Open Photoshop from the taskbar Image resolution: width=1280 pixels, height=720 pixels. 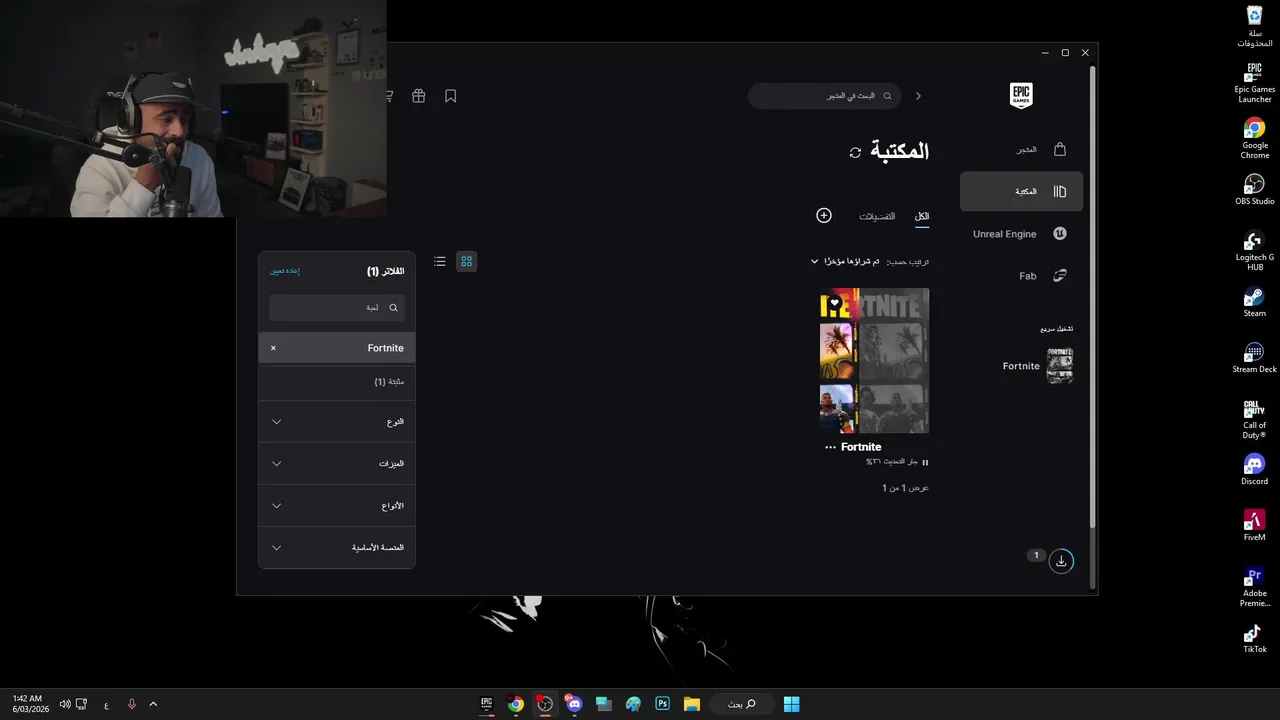tap(662, 704)
